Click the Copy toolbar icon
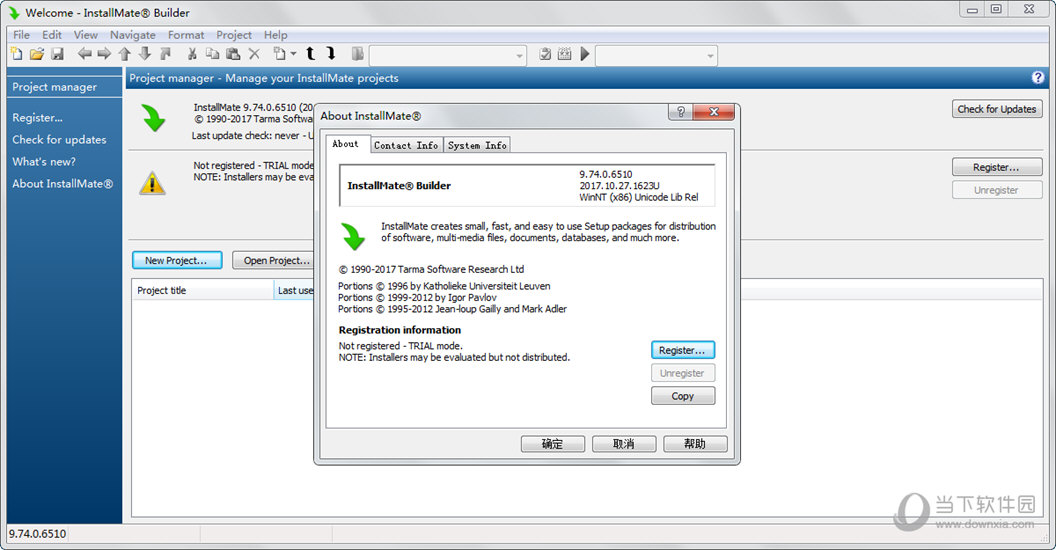This screenshot has width=1056, height=550. click(212, 54)
